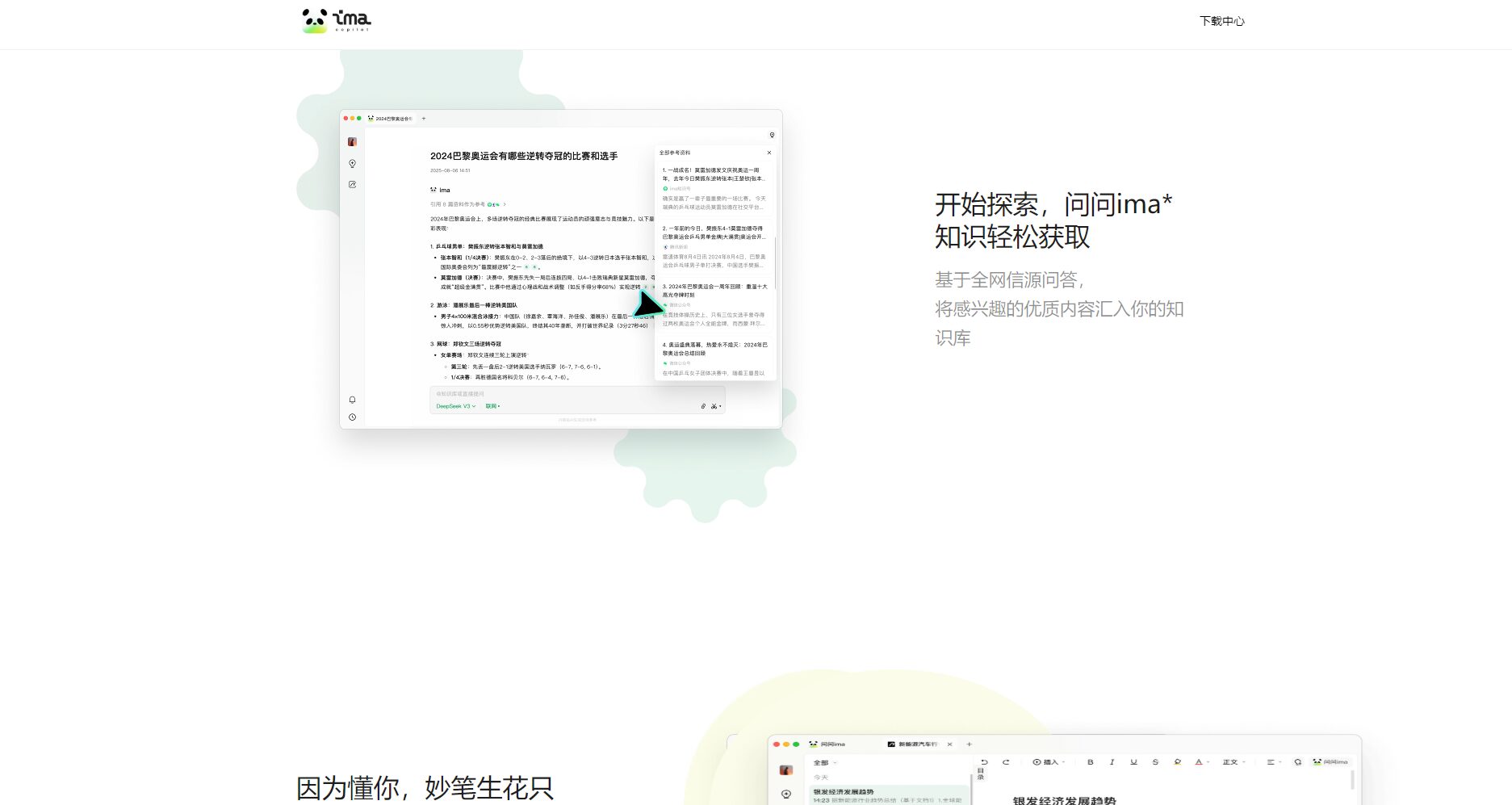Toggle Underline formatting in the editor
The image size is (1512, 805).
(1133, 762)
